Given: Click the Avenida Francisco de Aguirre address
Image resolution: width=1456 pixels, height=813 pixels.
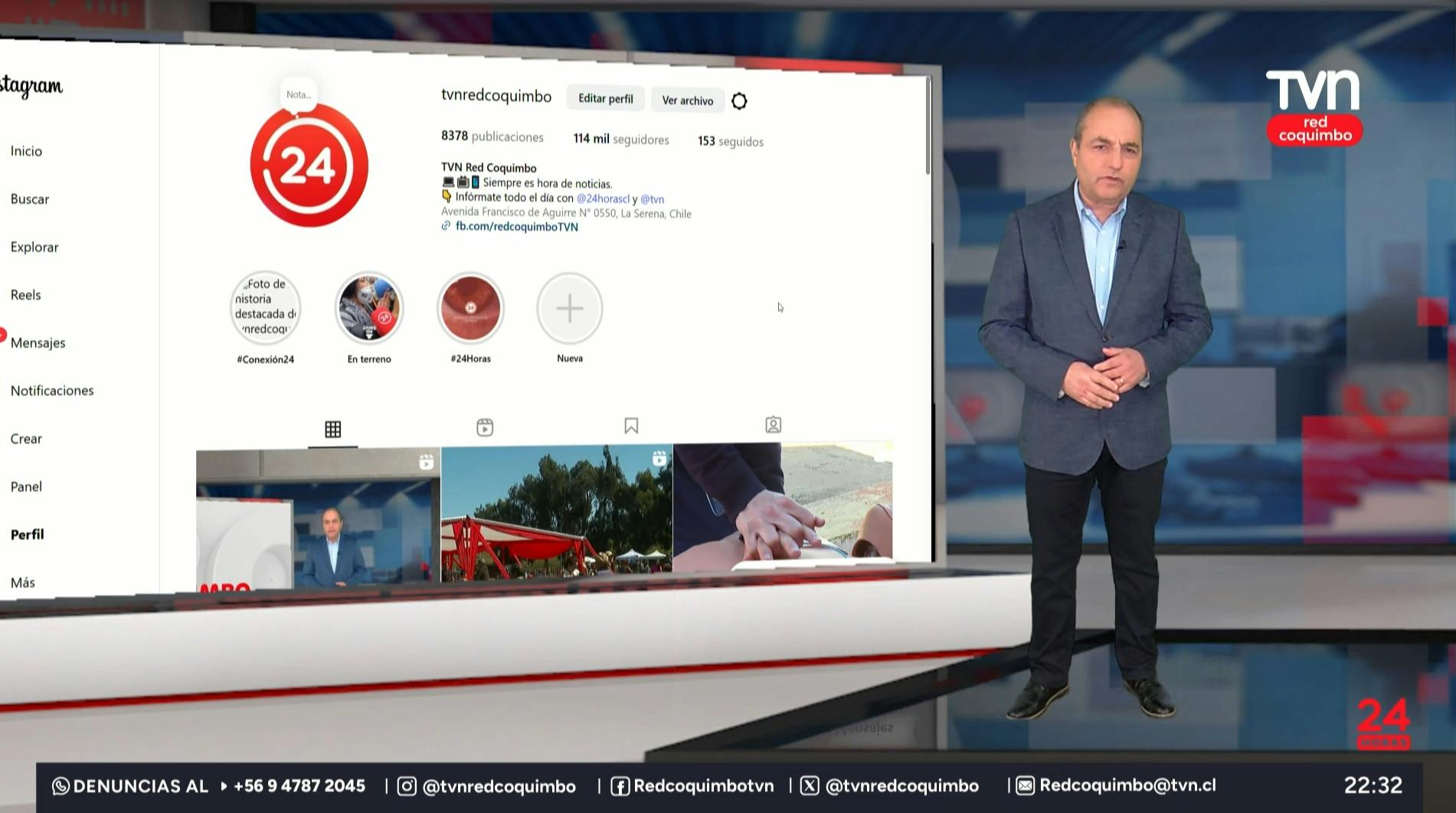Looking at the screenshot, I should [566, 213].
